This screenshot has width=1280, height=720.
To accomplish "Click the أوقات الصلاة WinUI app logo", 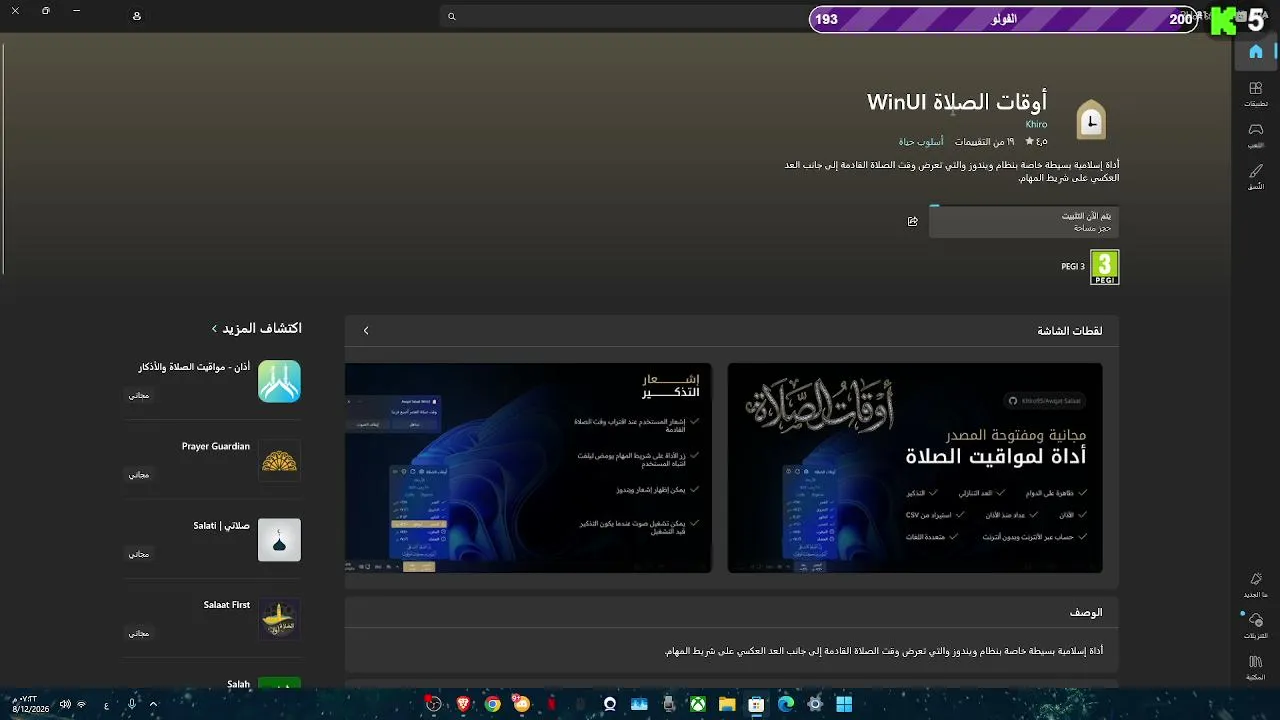I will click(x=1091, y=120).
